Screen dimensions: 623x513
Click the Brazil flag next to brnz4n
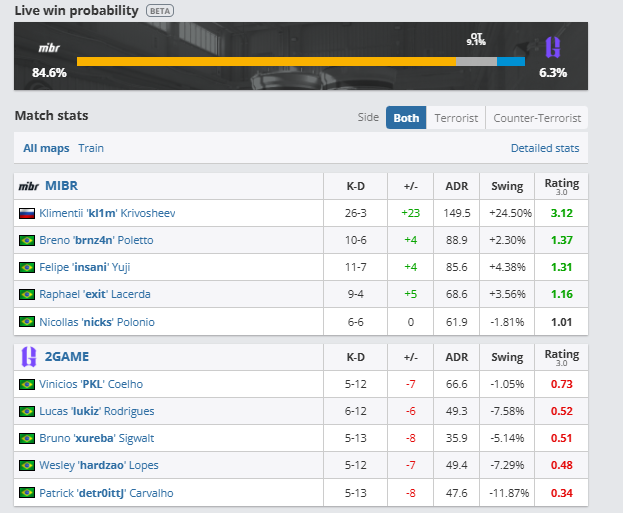pos(27,240)
